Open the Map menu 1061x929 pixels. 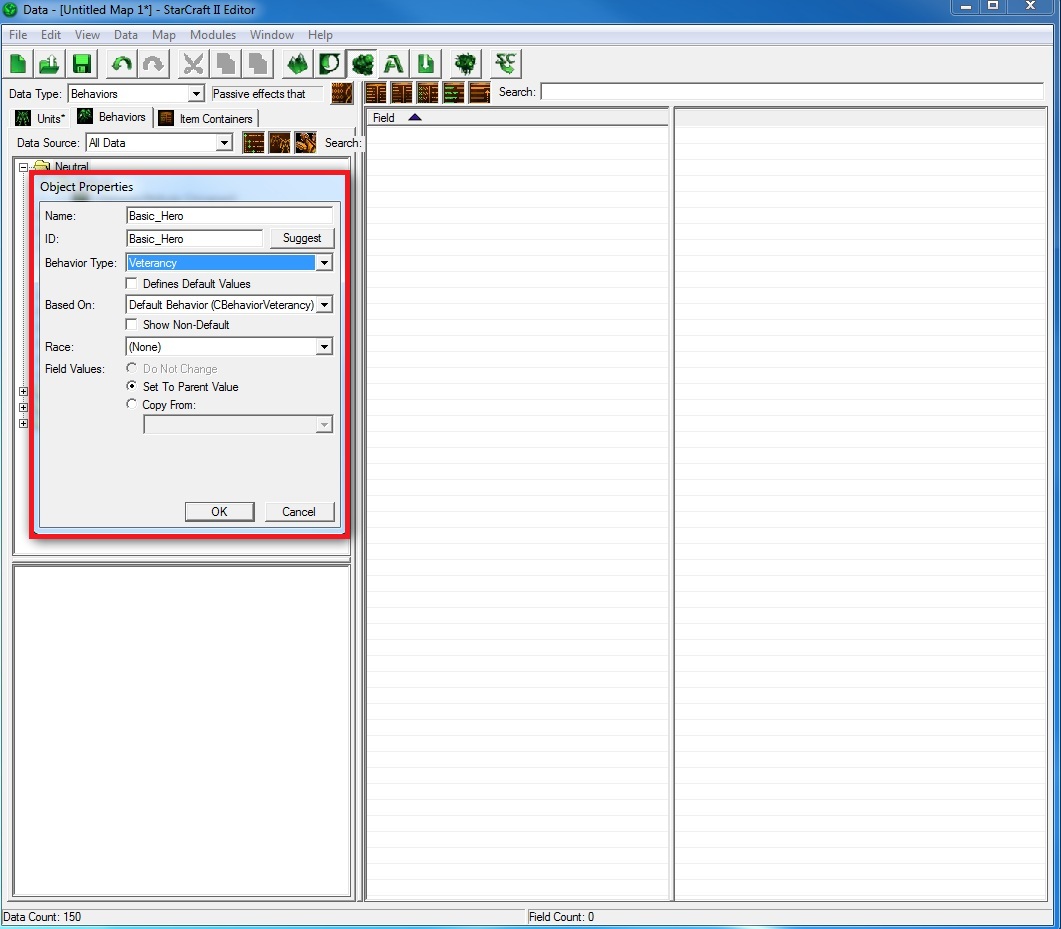pos(164,35)
